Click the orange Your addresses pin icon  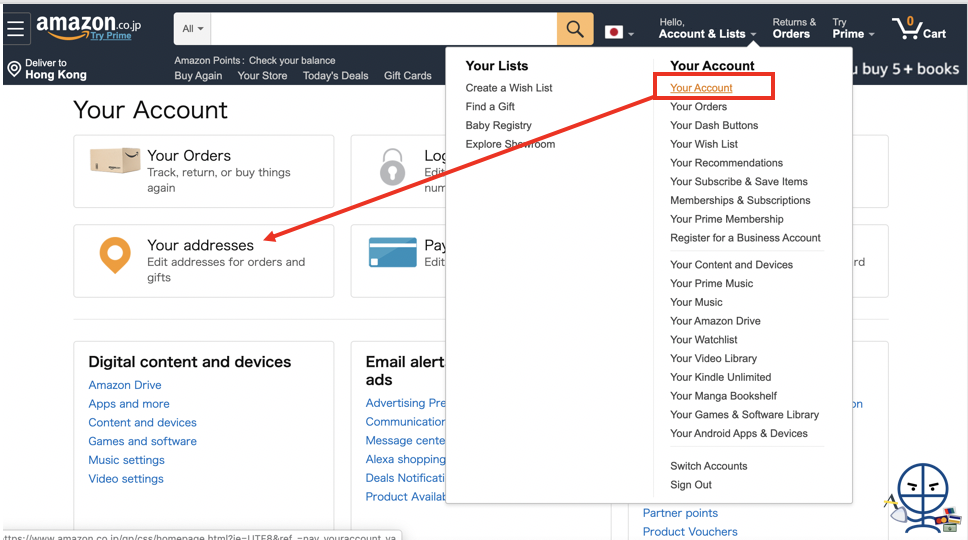point(115,255)
